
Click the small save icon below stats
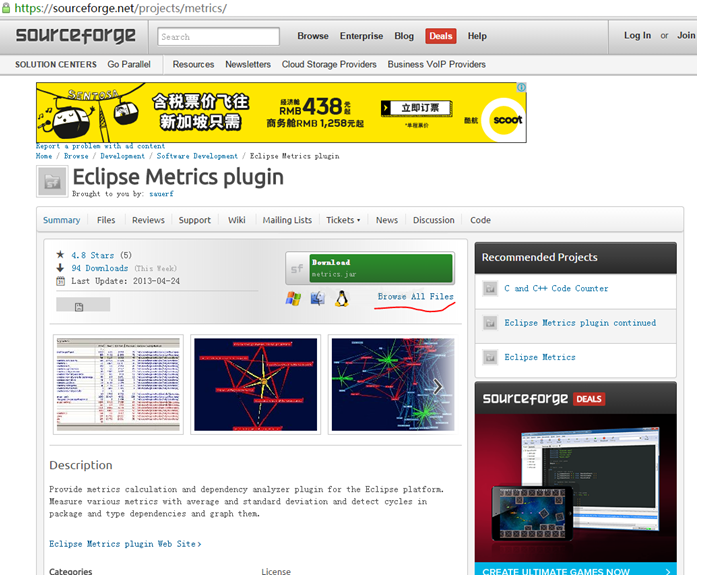pyautogui.click(x=79, y=307)
